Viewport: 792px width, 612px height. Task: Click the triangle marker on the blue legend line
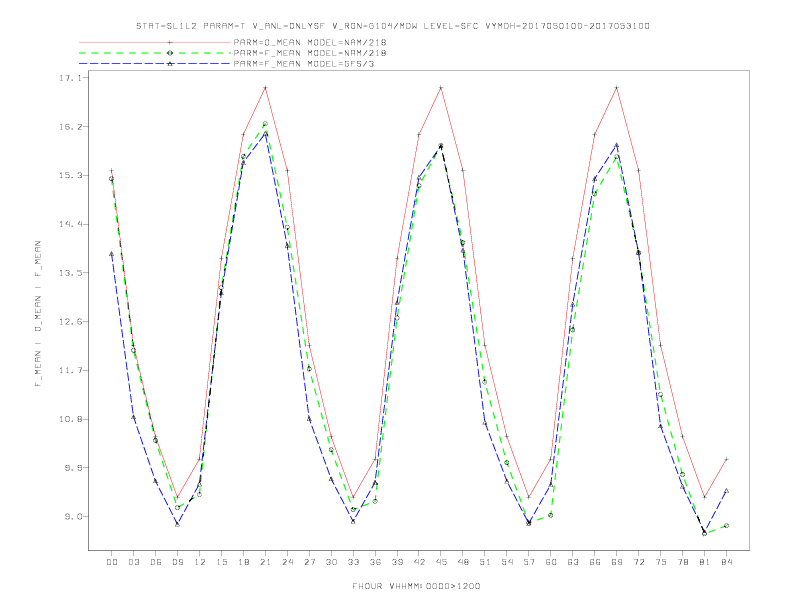pos(170,64)
